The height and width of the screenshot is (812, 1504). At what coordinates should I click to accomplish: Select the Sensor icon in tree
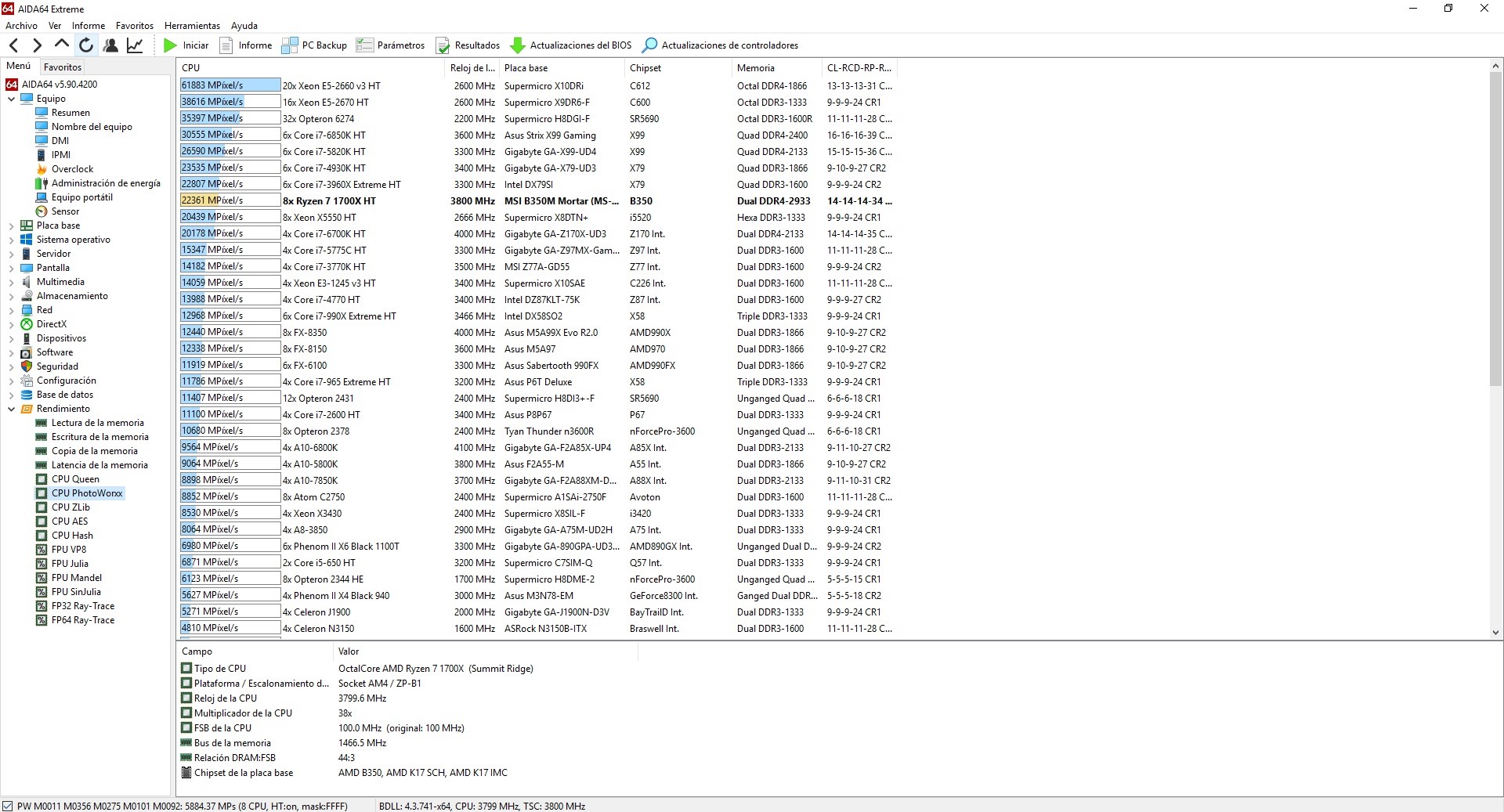[42, 211]
